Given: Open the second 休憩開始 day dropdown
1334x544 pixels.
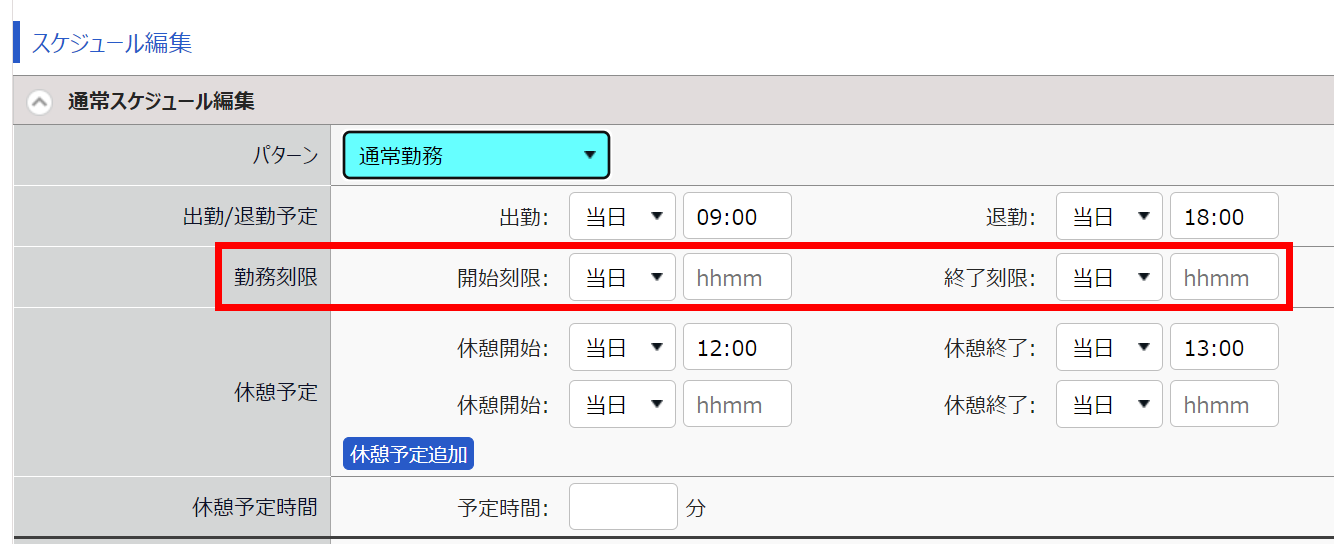Looking at the screenshot, I should 623,404.
